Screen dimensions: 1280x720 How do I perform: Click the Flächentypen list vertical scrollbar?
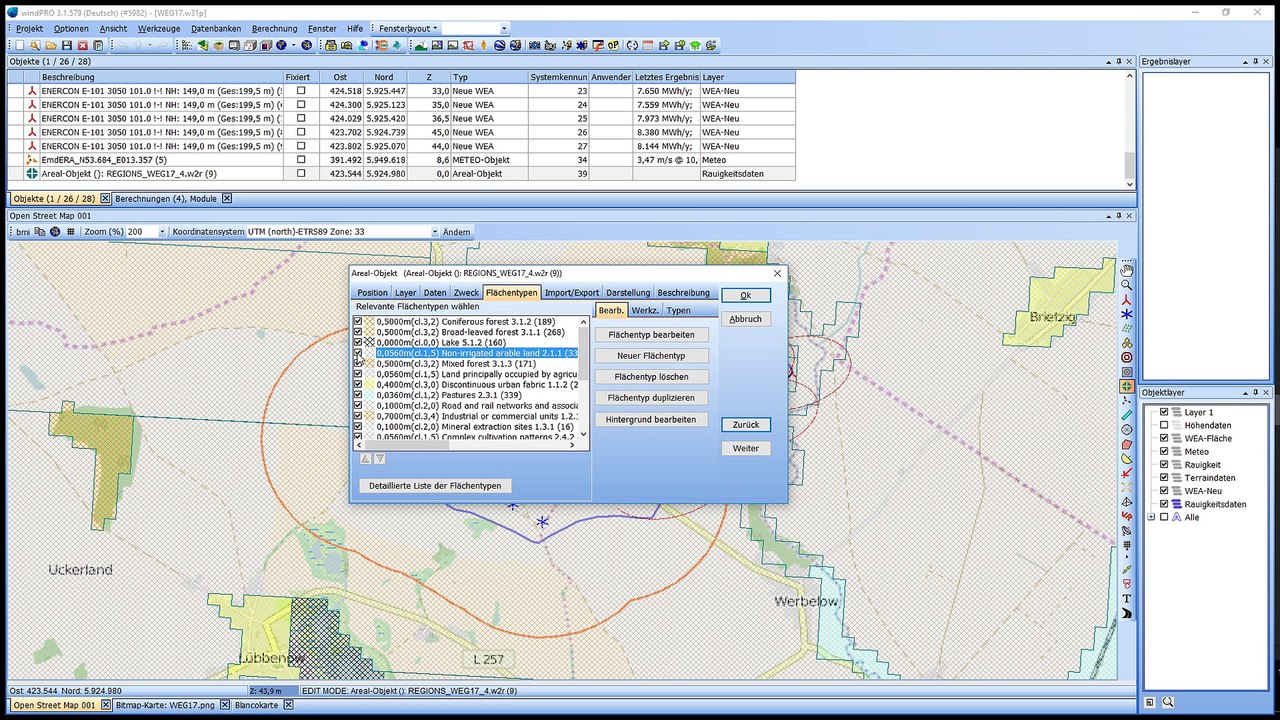[584, 378]
